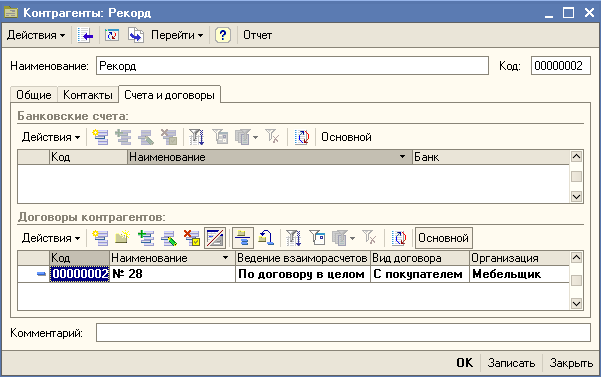Click the Организация column header
This screenshot has width=601, height=377.
(519, 258)
